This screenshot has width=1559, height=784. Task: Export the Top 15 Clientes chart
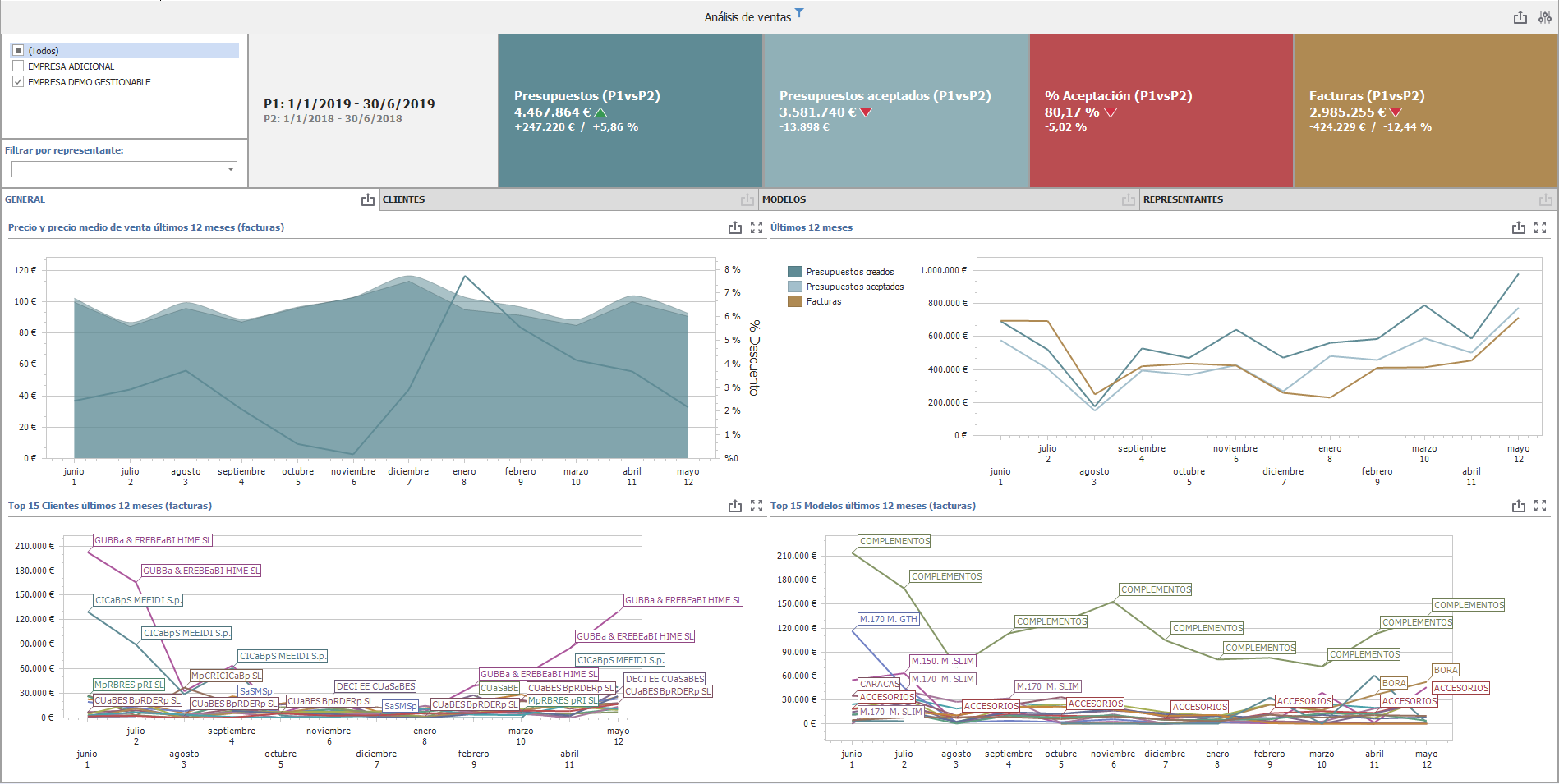tap(735, 506)
